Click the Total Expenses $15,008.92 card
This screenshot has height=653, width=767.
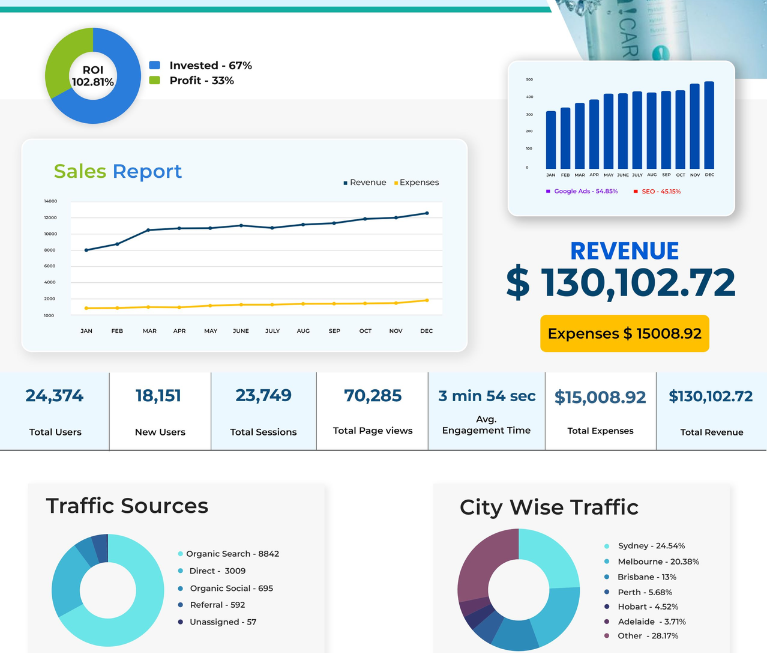point(601,411)
